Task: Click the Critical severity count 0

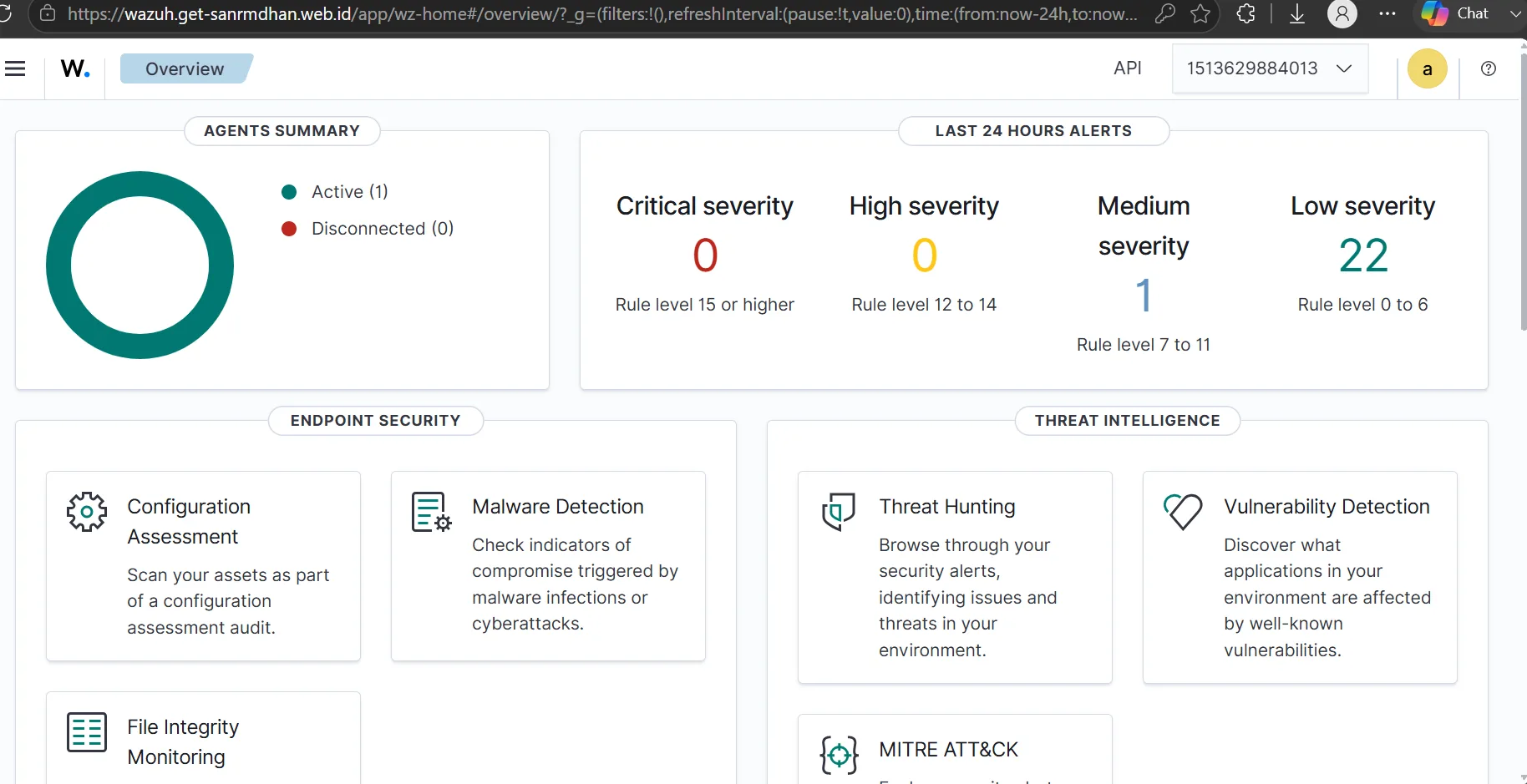Action: pyautogui.click(x=705, y=255)
